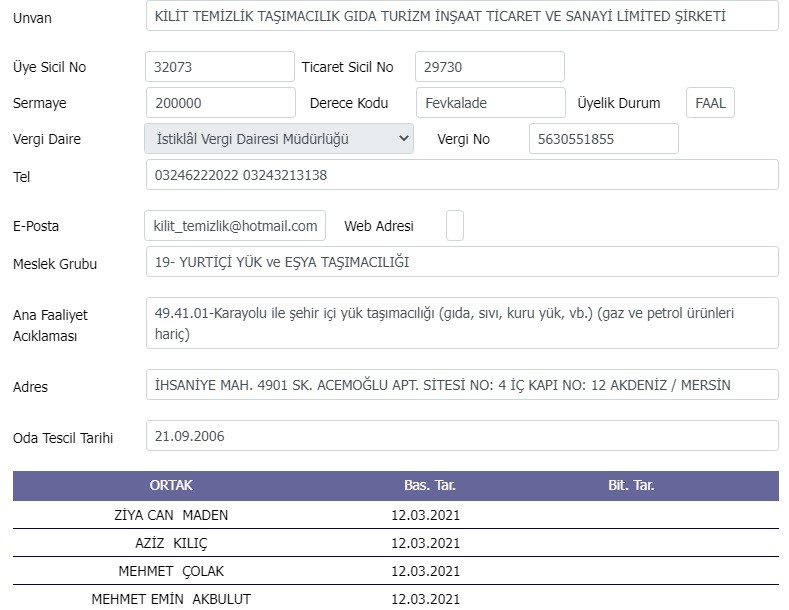Open the Vergi Daire dropdown
This screenshot has width=789, height=610.
tap(279, 139)
